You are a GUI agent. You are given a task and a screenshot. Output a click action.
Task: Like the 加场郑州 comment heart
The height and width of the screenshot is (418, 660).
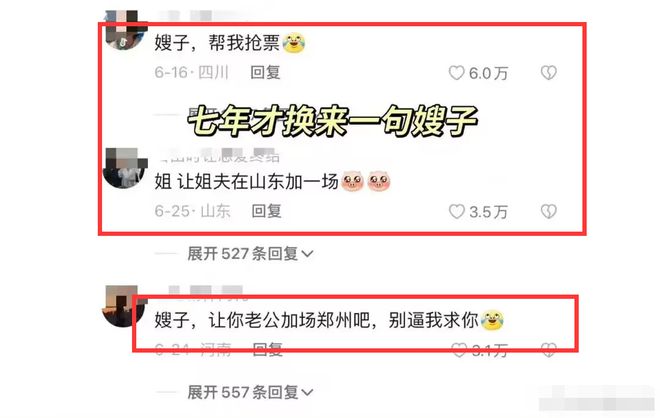[x=458, y=350]
